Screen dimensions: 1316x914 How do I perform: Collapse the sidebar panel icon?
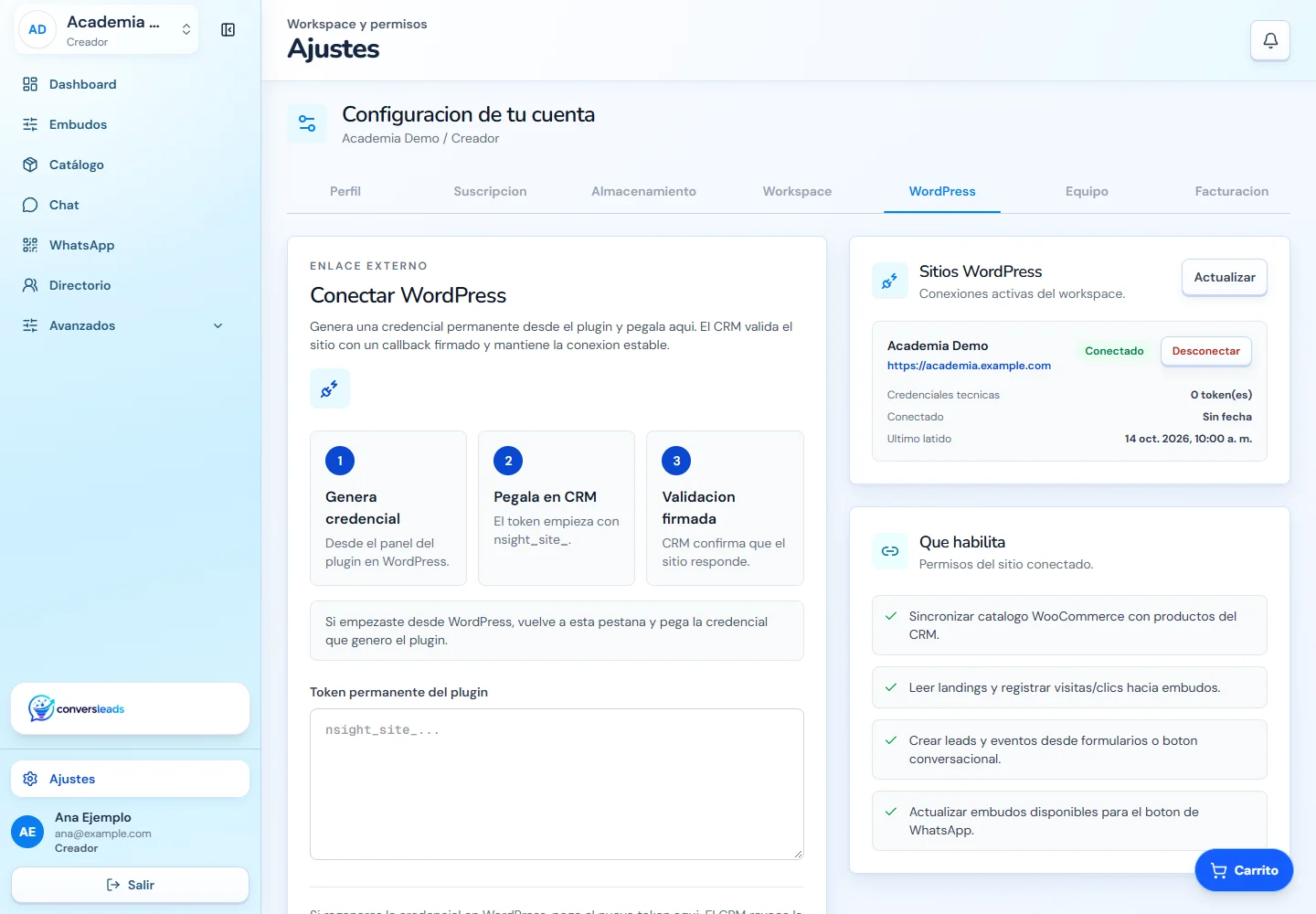click(x=228, y=30)
